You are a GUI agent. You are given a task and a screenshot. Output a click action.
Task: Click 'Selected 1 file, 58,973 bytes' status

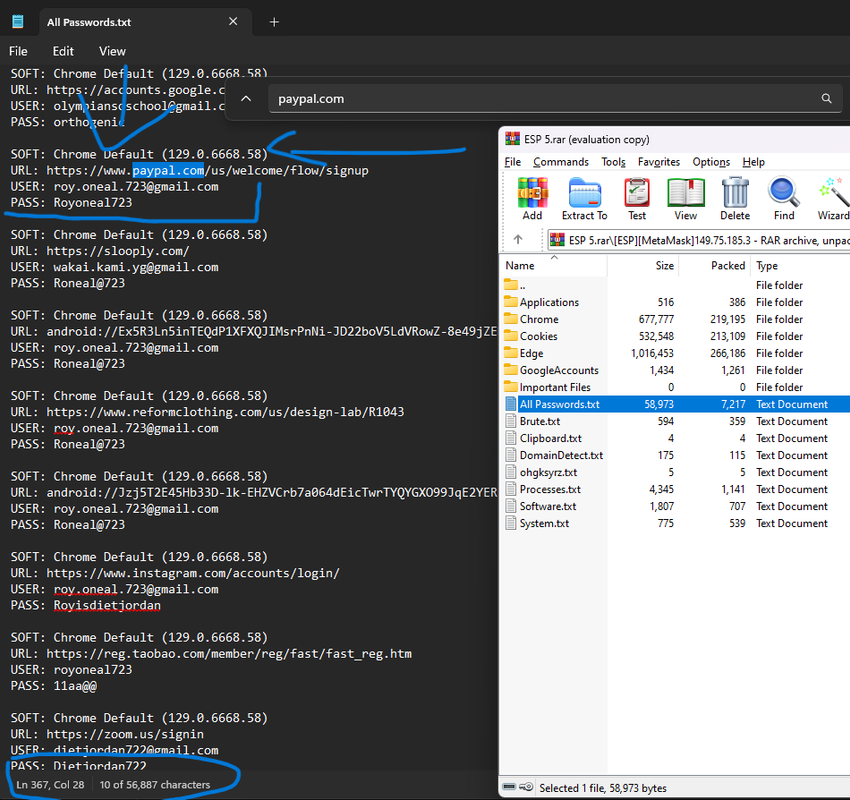click(x=603, y=788)
